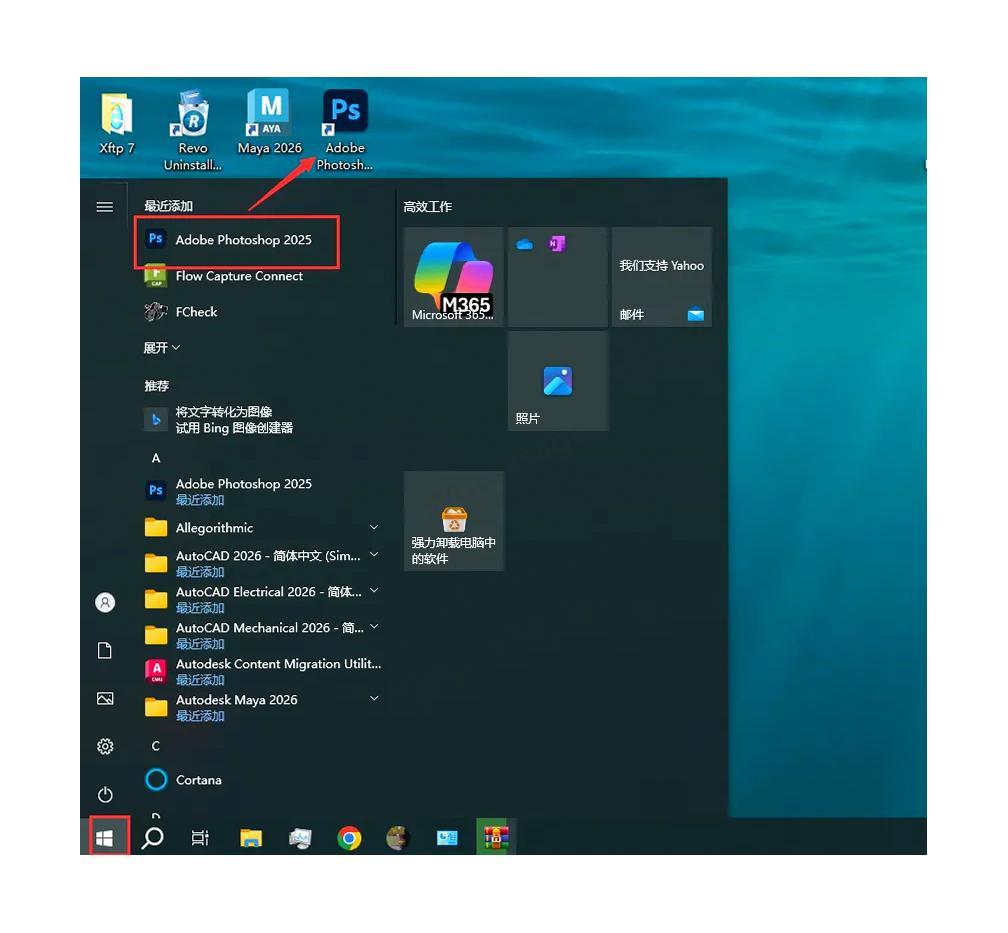This screenshot has height=933, width=1008.
Task: Launch Cortana from app list
Action: coord(184,780)
